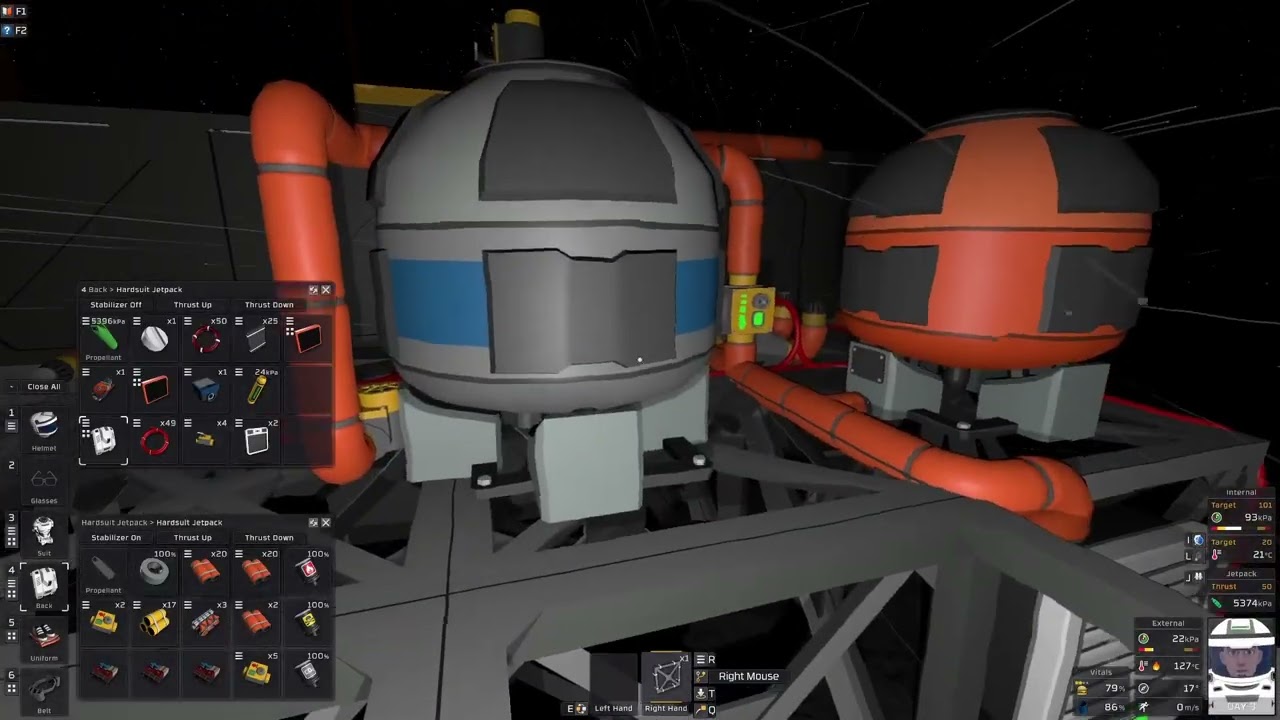The width and height of the screenshot is (1280, 720).
Task: Click the Right Mouse action label
Action: (x=748, y=677)
